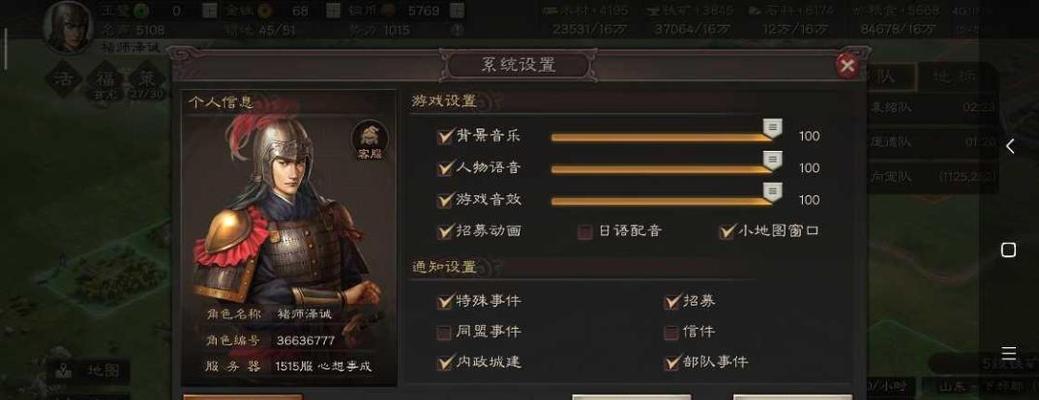Click the plus icon beside 铜币 5769
The width and height of the screenshot is (1039, 400).
tap(457, 11)
